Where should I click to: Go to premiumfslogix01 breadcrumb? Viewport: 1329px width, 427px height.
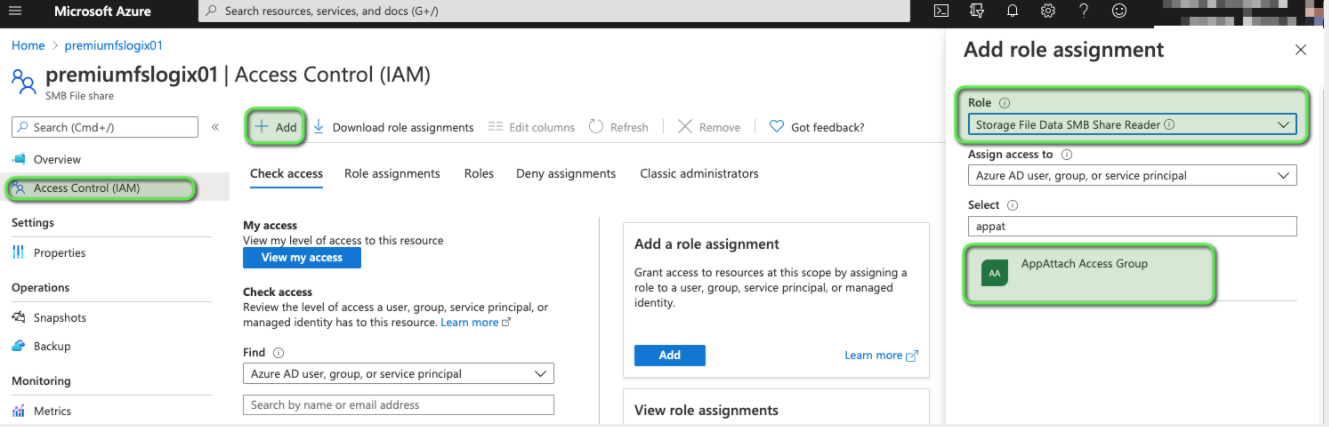pyautogui.click(x=113, y=45)
